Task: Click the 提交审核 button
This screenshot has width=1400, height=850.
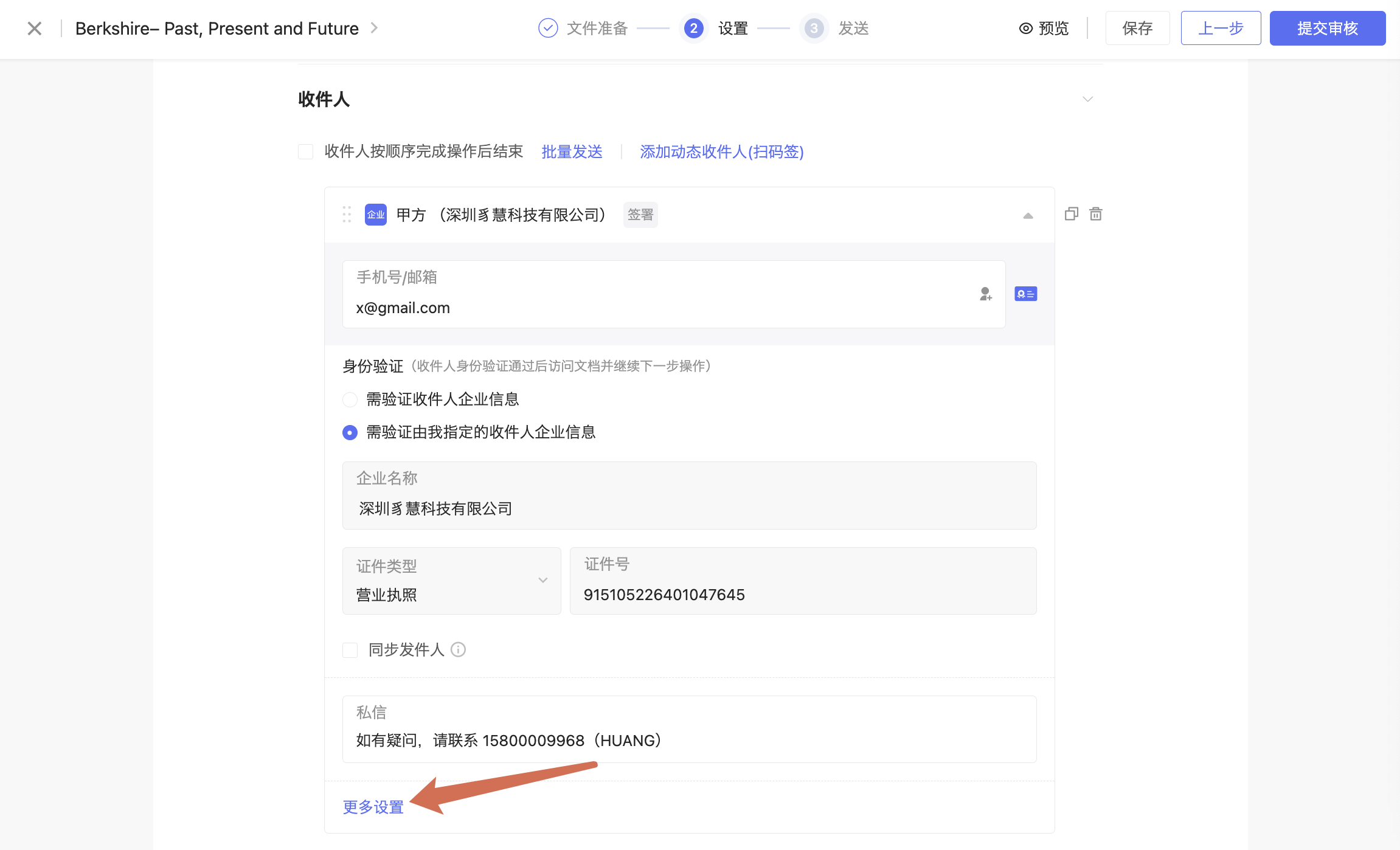Action: 1327,29
